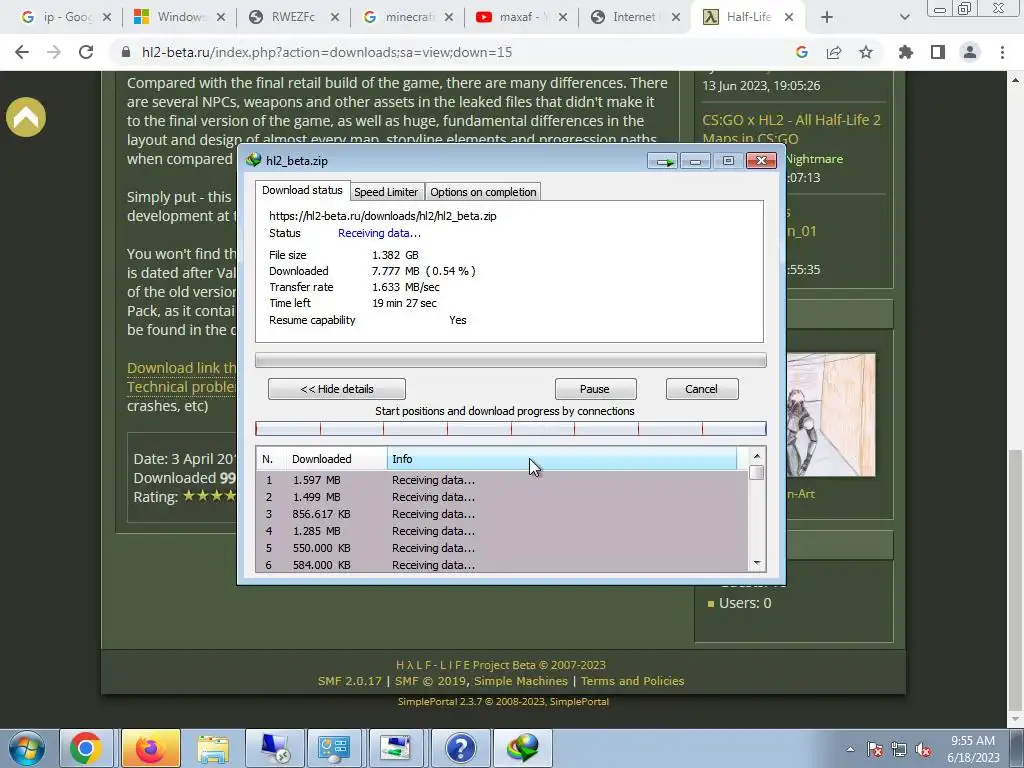Screen dimensions: 1024x768
Task: Click the Info column header
Action: click(562, 459)
